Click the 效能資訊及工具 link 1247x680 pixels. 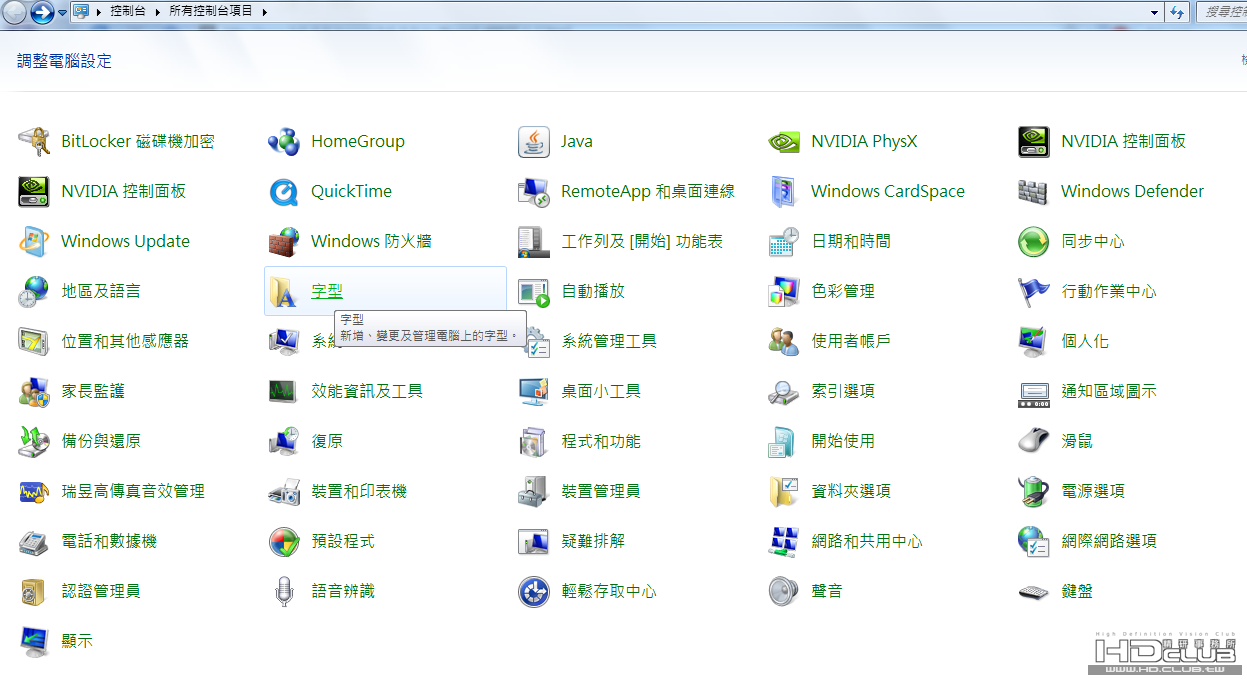[367, 392]
